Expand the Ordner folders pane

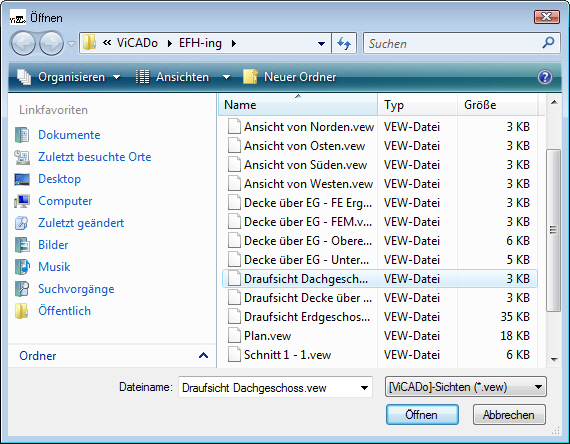[x=203, y=356]
